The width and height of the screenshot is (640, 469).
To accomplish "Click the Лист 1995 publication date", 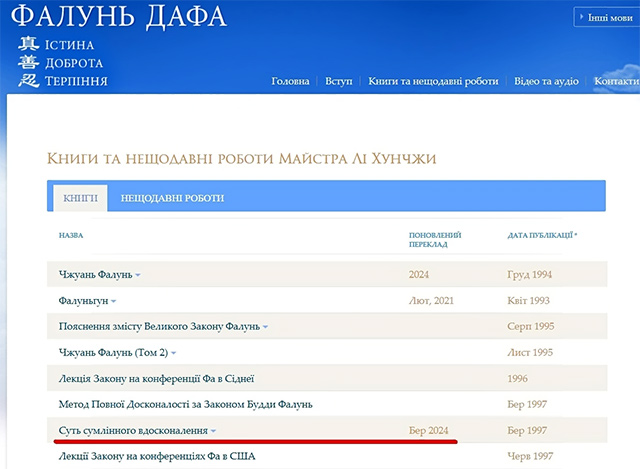I will point(530,353).
